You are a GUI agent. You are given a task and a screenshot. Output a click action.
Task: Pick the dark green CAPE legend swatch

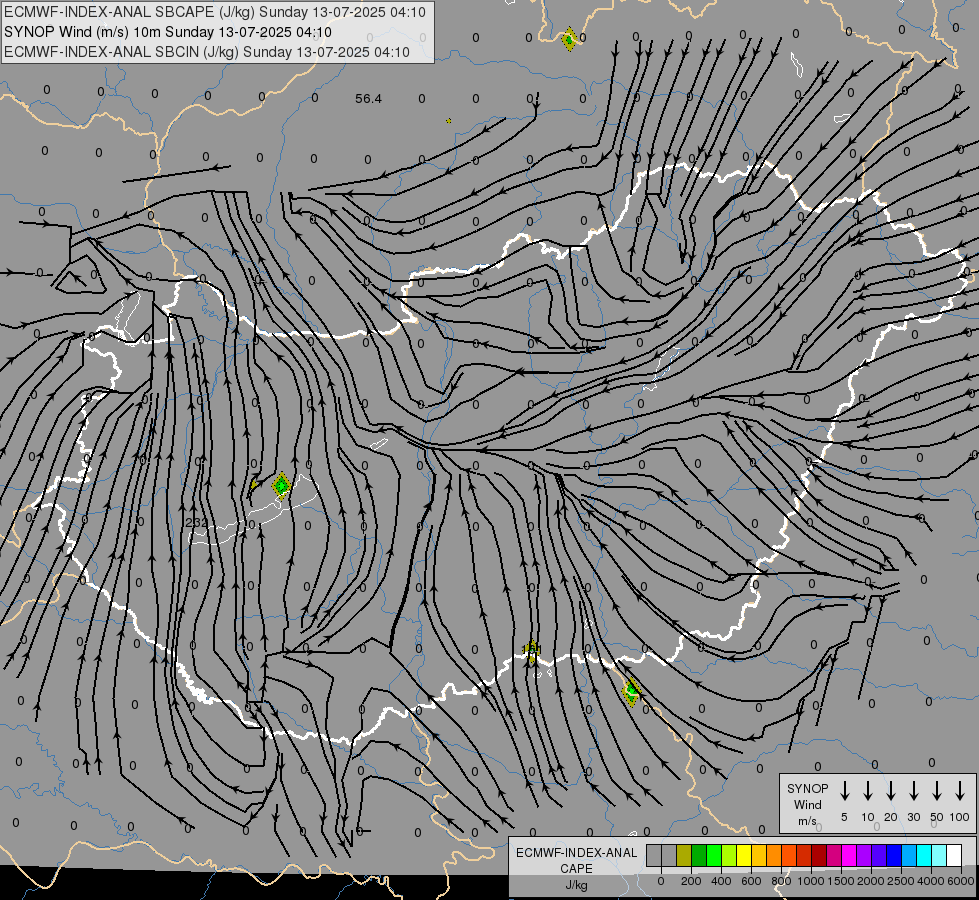[x=699, y=855]
